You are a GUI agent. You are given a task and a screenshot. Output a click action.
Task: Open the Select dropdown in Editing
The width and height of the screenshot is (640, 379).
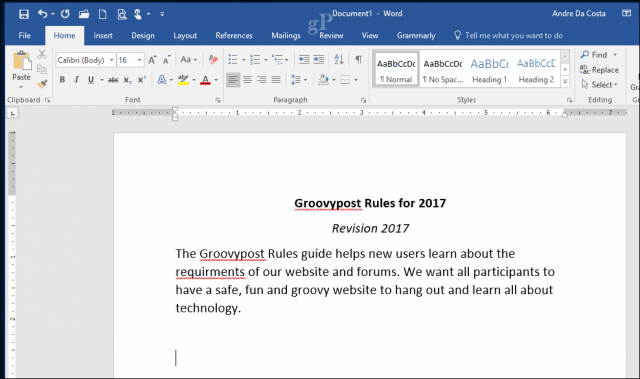point(600,84)
